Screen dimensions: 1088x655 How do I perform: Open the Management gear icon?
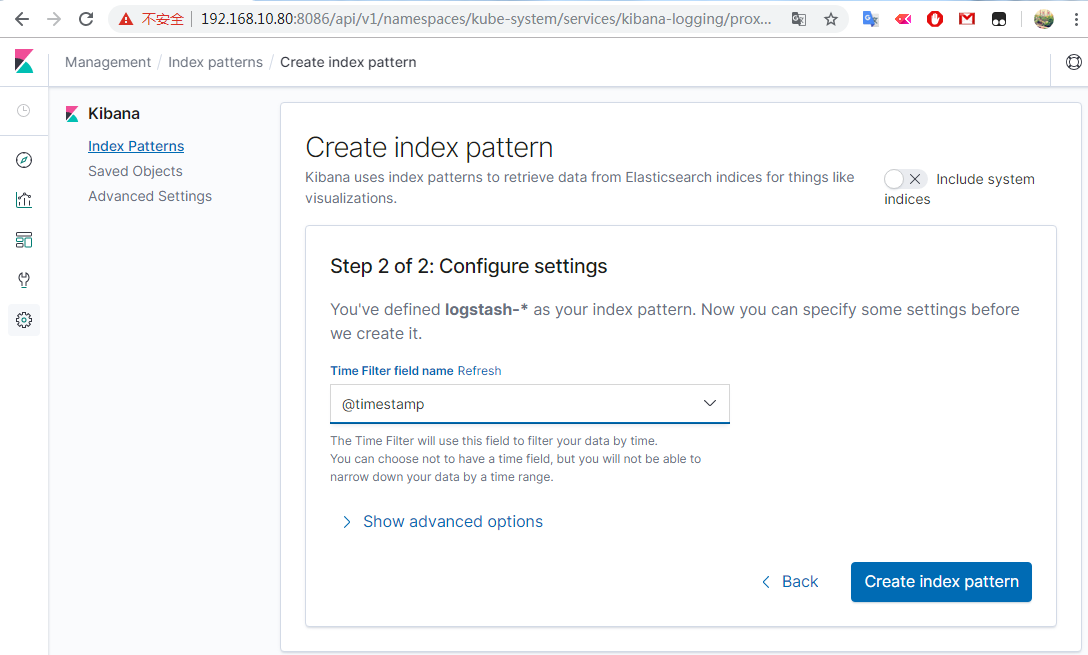(x=24, y=320)
